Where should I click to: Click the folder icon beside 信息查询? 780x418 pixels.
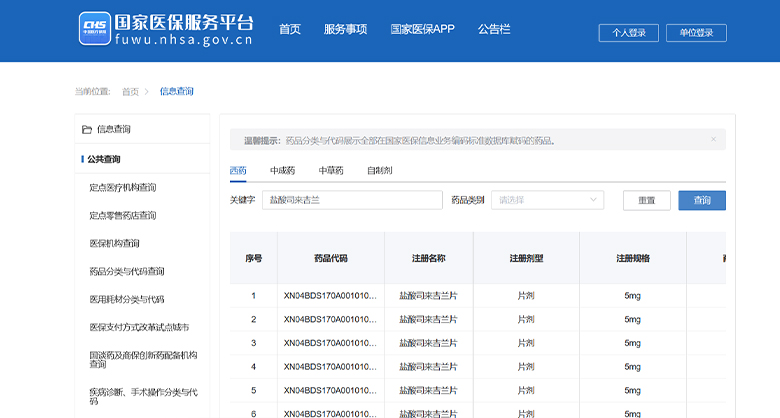coord(85,129)
